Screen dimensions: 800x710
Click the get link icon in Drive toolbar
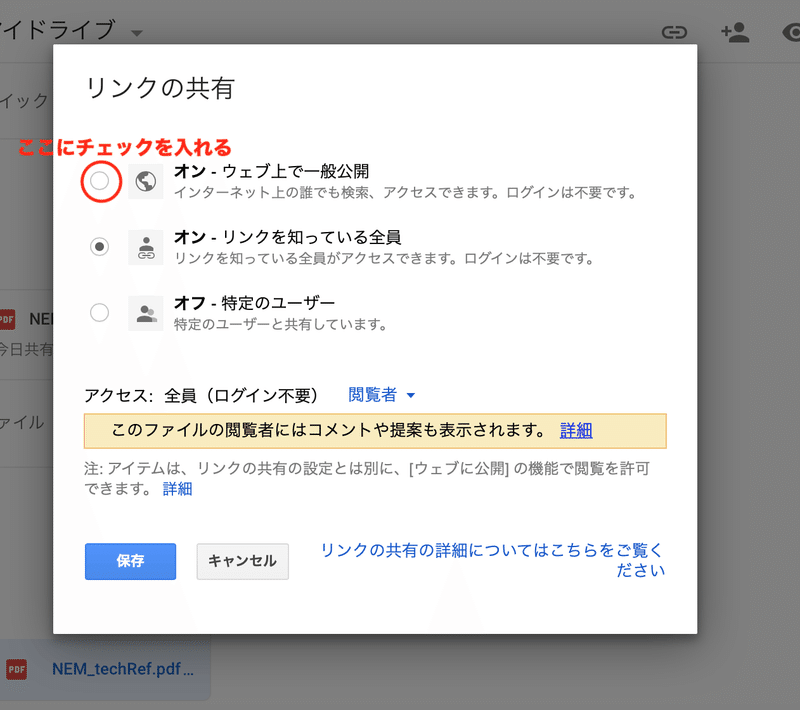(674, 33)
